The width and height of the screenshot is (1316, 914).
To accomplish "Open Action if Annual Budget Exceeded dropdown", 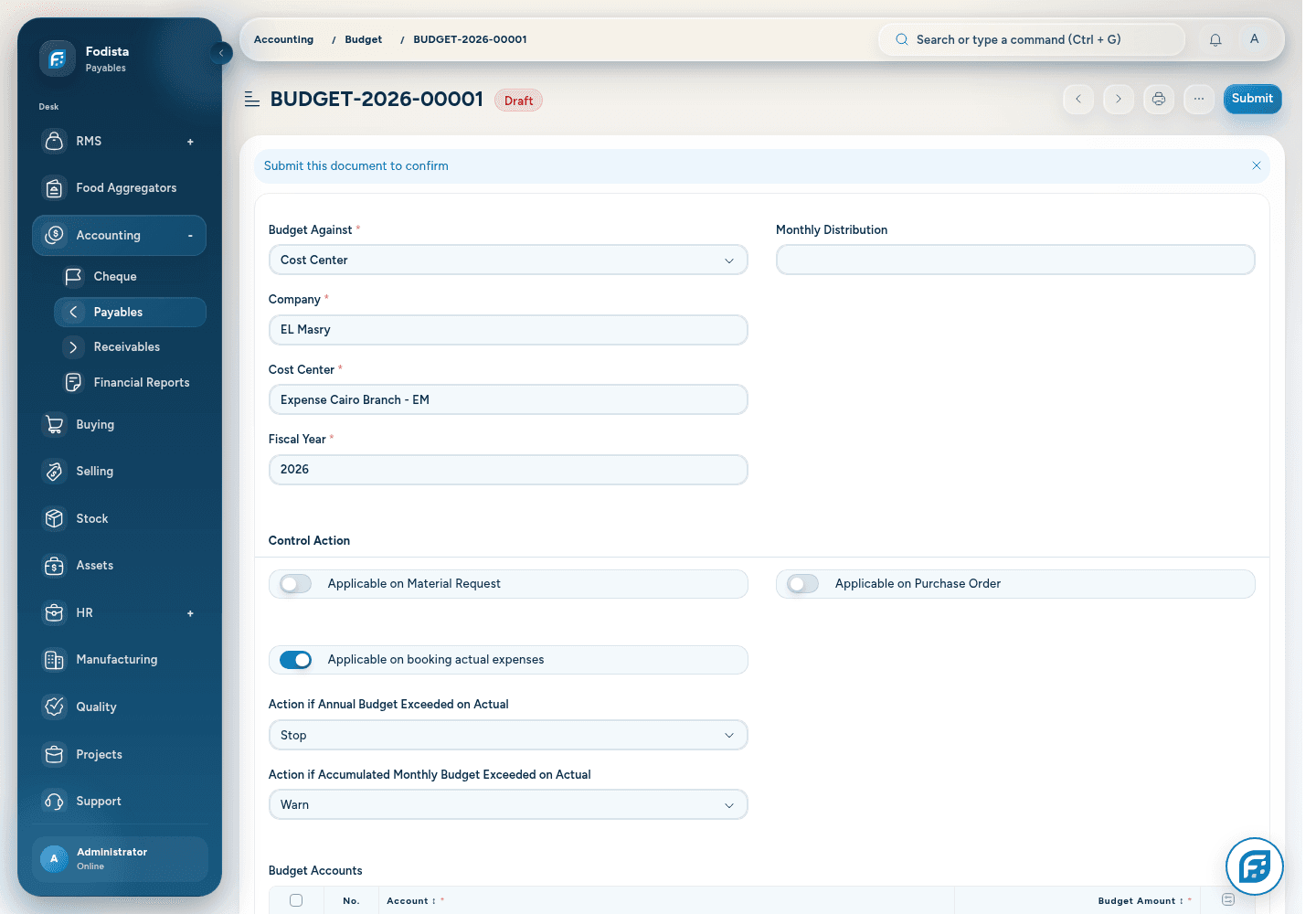I will pyautogui.click(x=508, y=735).
